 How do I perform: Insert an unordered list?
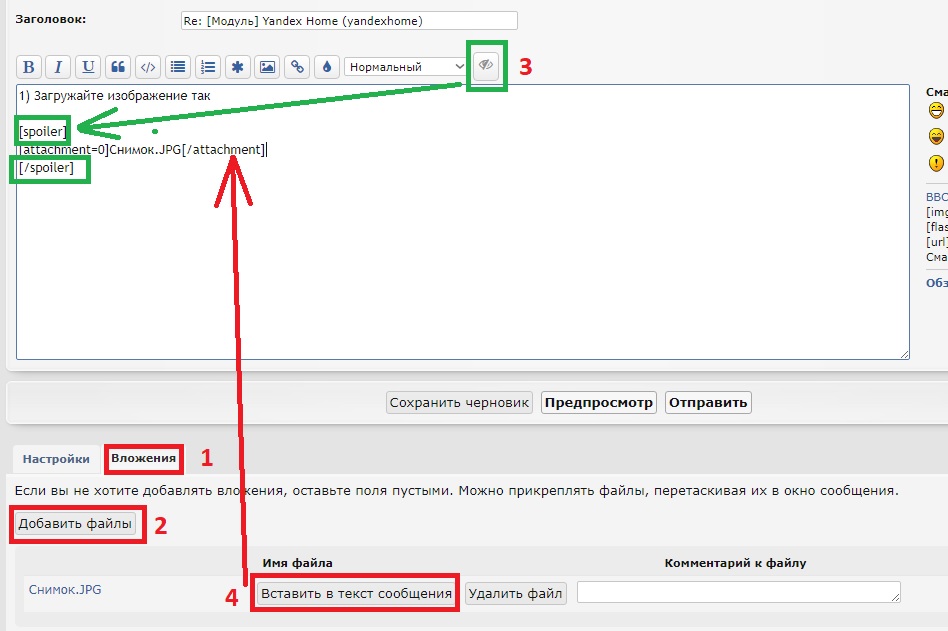pos(178,67)
